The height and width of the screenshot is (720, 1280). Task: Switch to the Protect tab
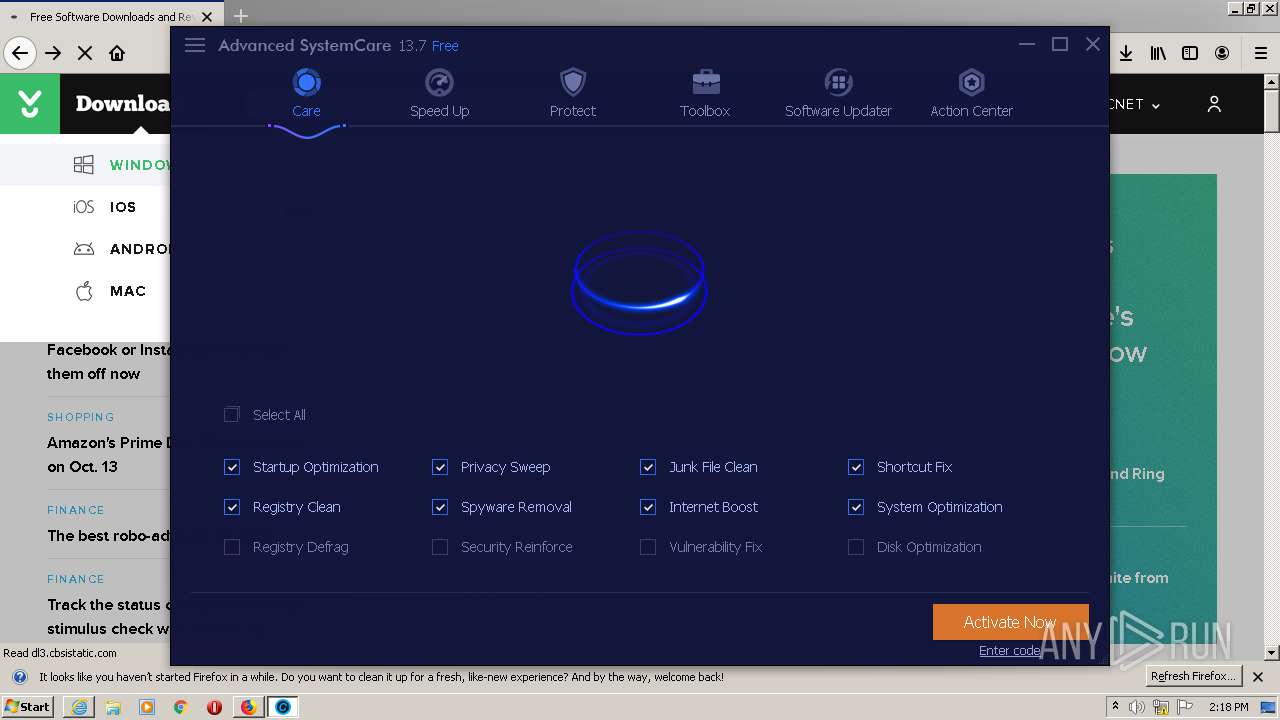(x=572, y=94)
